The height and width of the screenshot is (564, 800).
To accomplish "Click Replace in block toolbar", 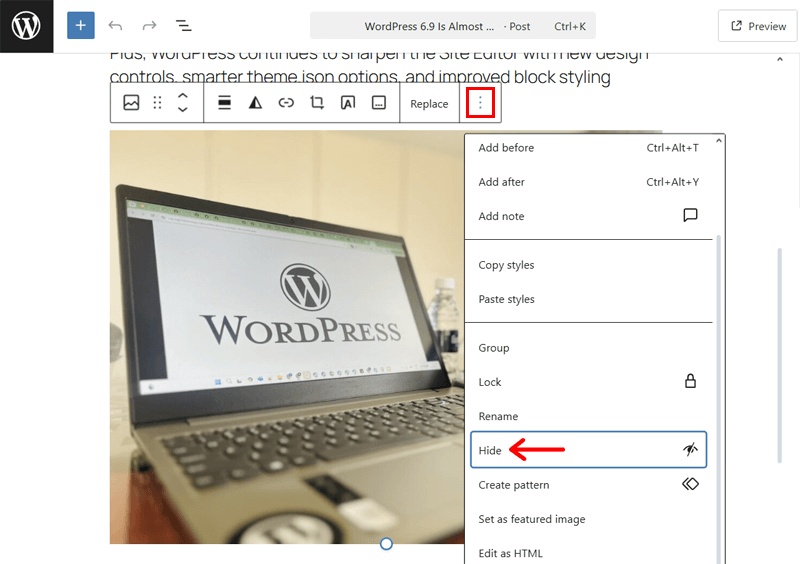I will [x=429, y=104].
